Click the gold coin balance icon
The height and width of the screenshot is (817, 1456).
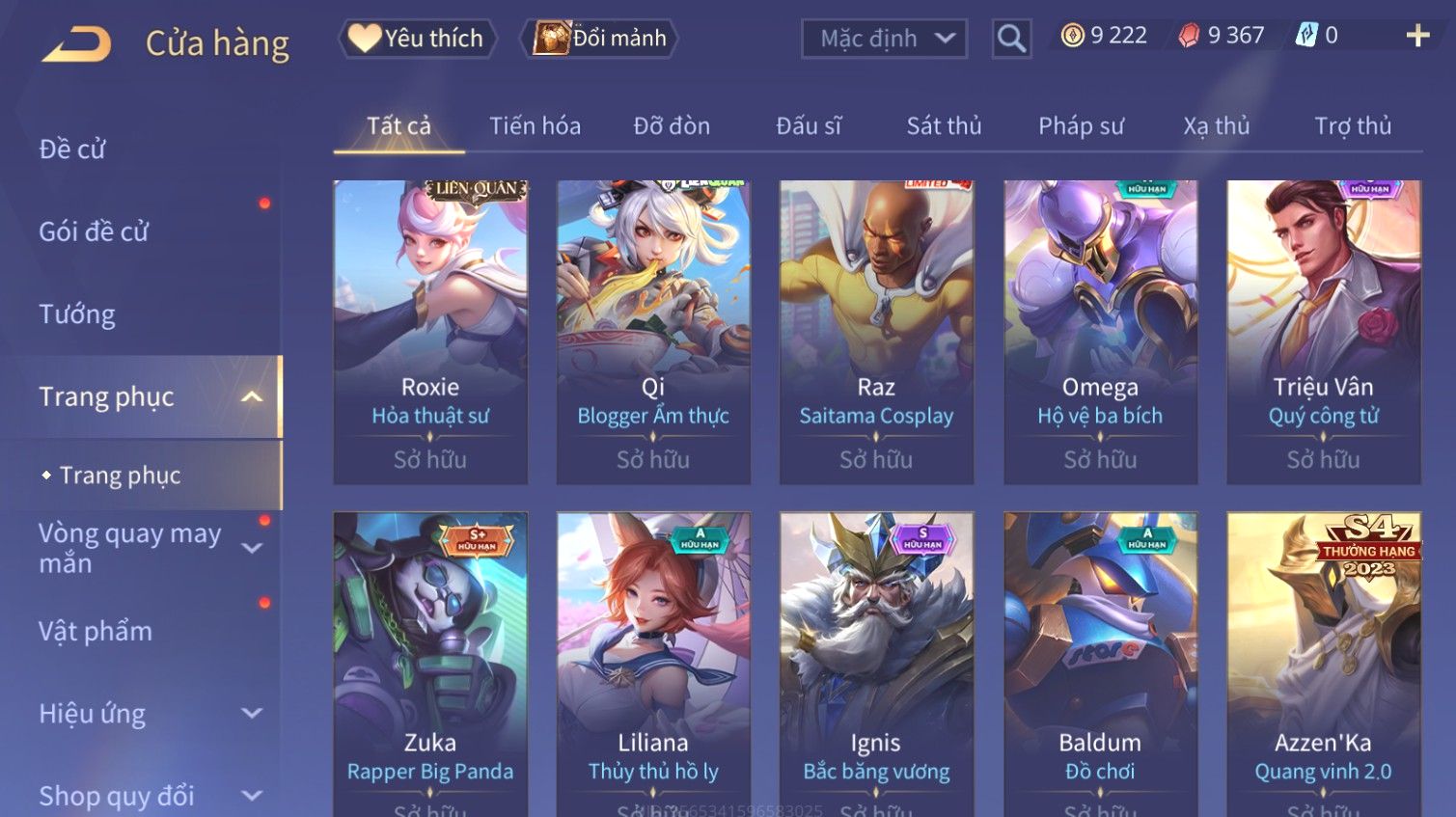(1072, 36)
